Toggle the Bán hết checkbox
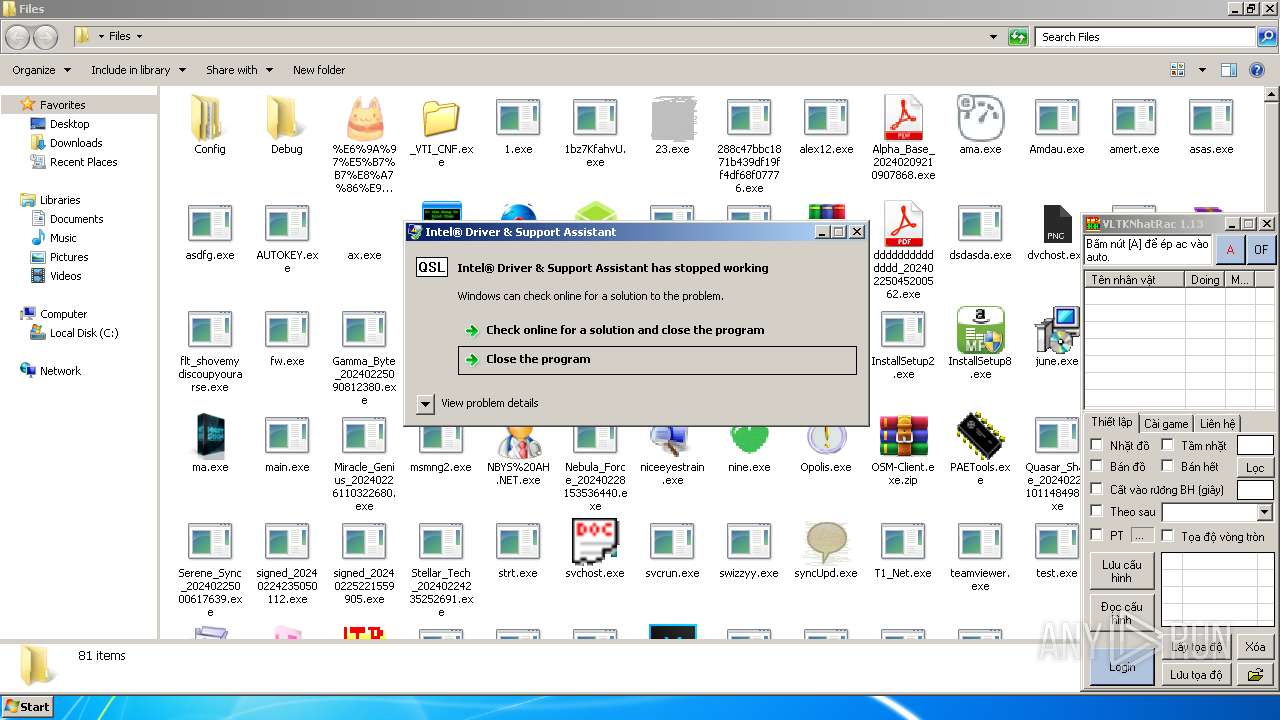The height and width of the screenshot is (720, 1280). (1167, 466)
